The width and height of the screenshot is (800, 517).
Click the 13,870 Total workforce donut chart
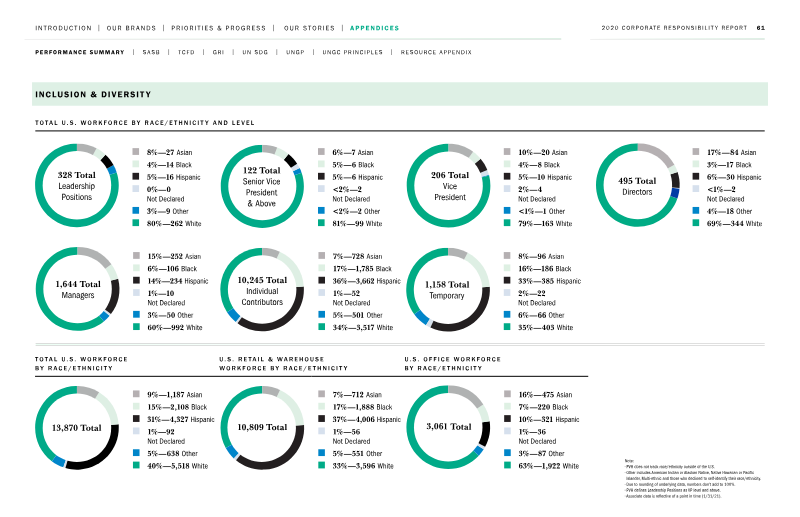77,428
